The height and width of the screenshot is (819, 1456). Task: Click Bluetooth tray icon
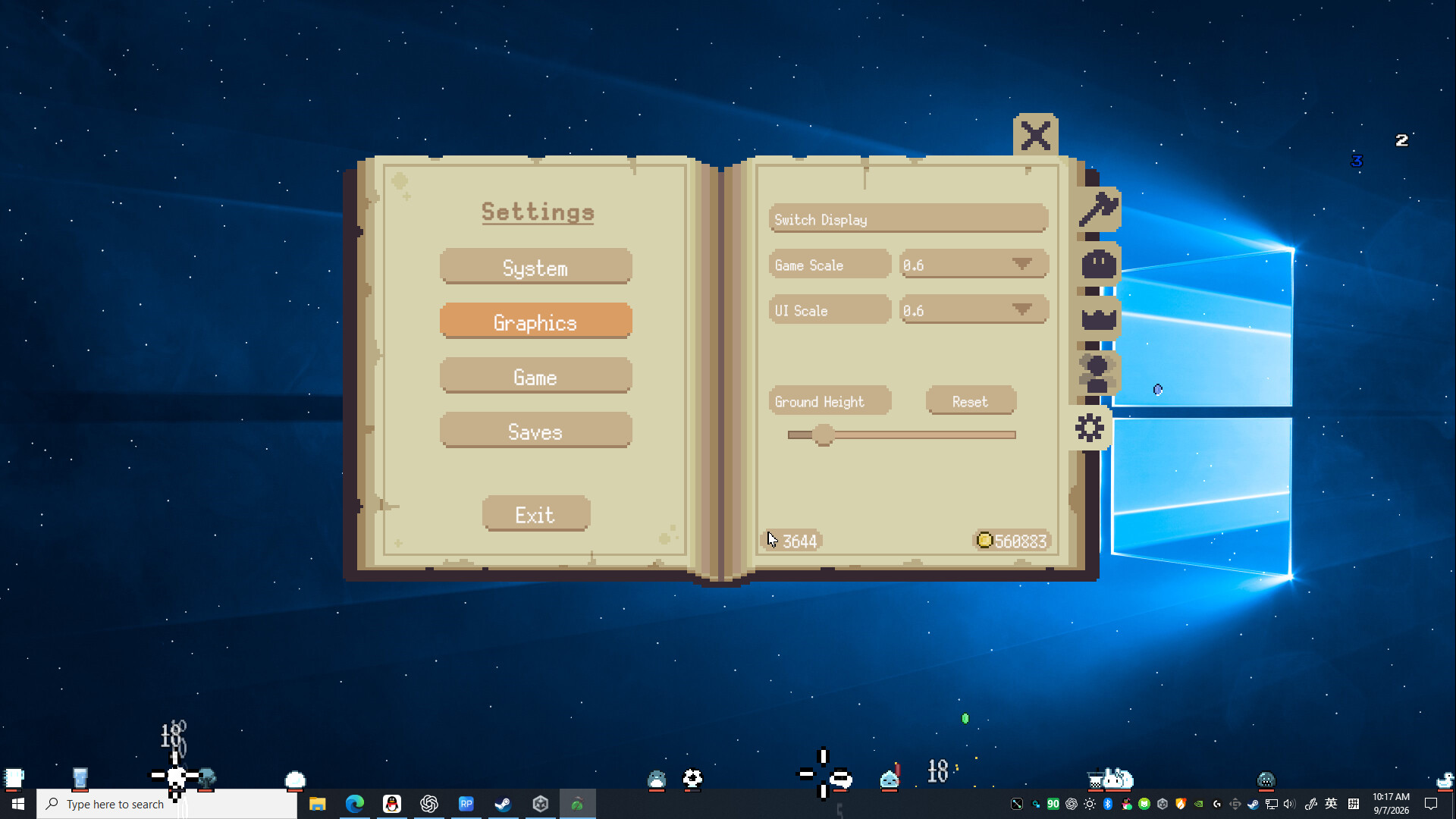1108,804
